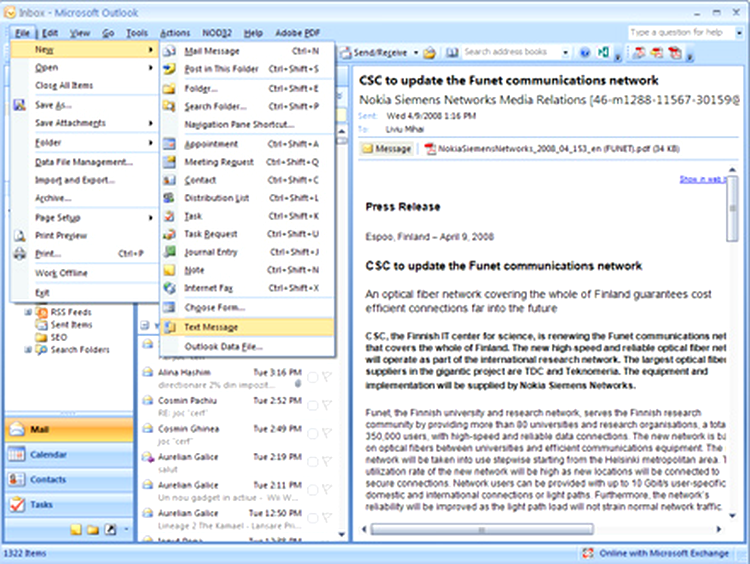
Task: Select the Sent Items folder
Action: (71, 325)
